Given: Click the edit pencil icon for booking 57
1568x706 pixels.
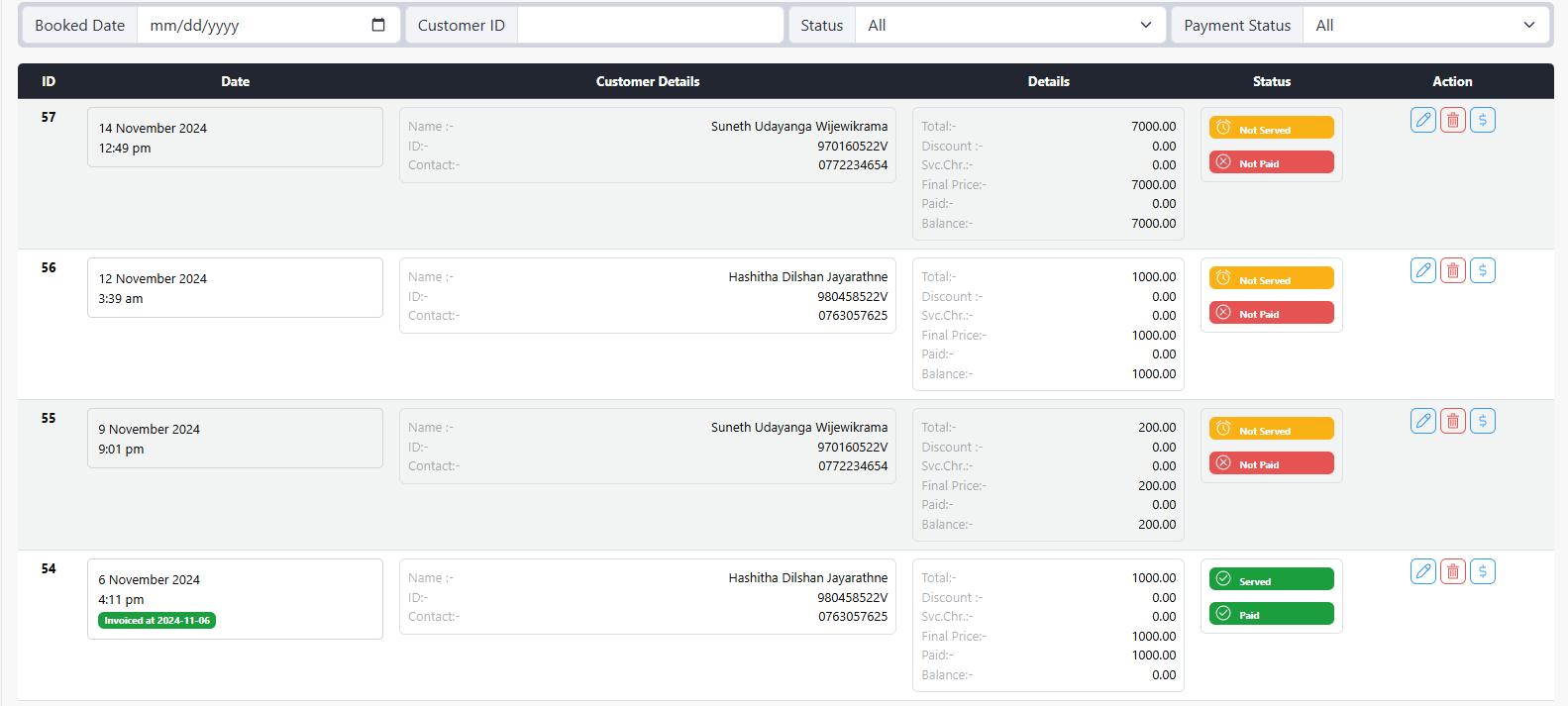Looking at the screenshot, I should coord(1422,120).
